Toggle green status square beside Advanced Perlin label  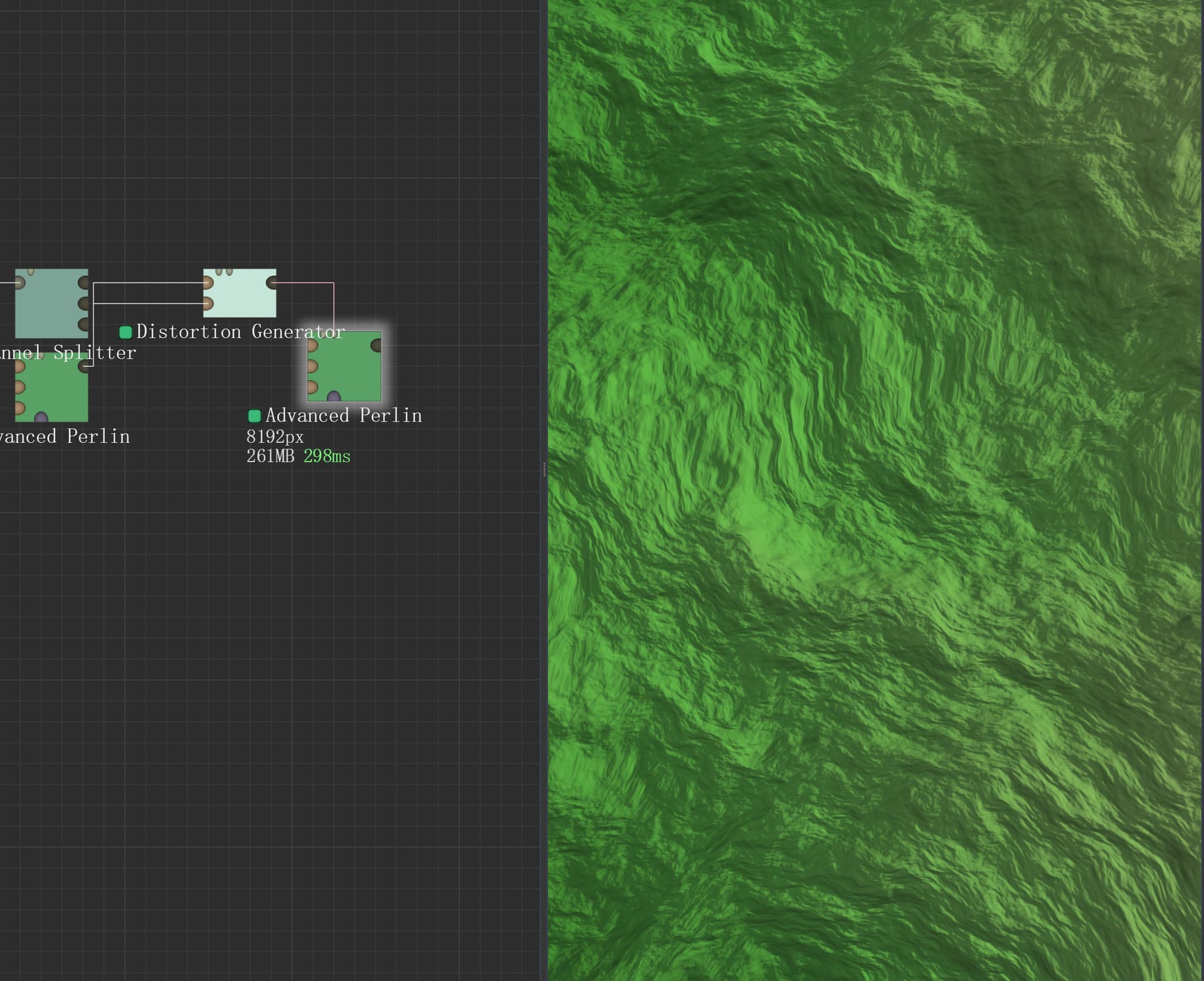(255, 416)
